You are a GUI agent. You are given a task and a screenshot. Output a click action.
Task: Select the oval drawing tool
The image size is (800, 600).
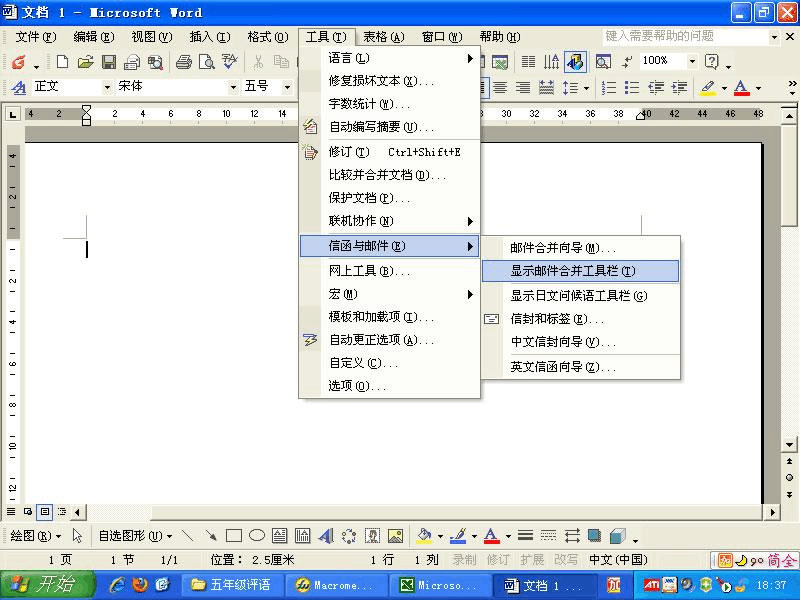257,535
